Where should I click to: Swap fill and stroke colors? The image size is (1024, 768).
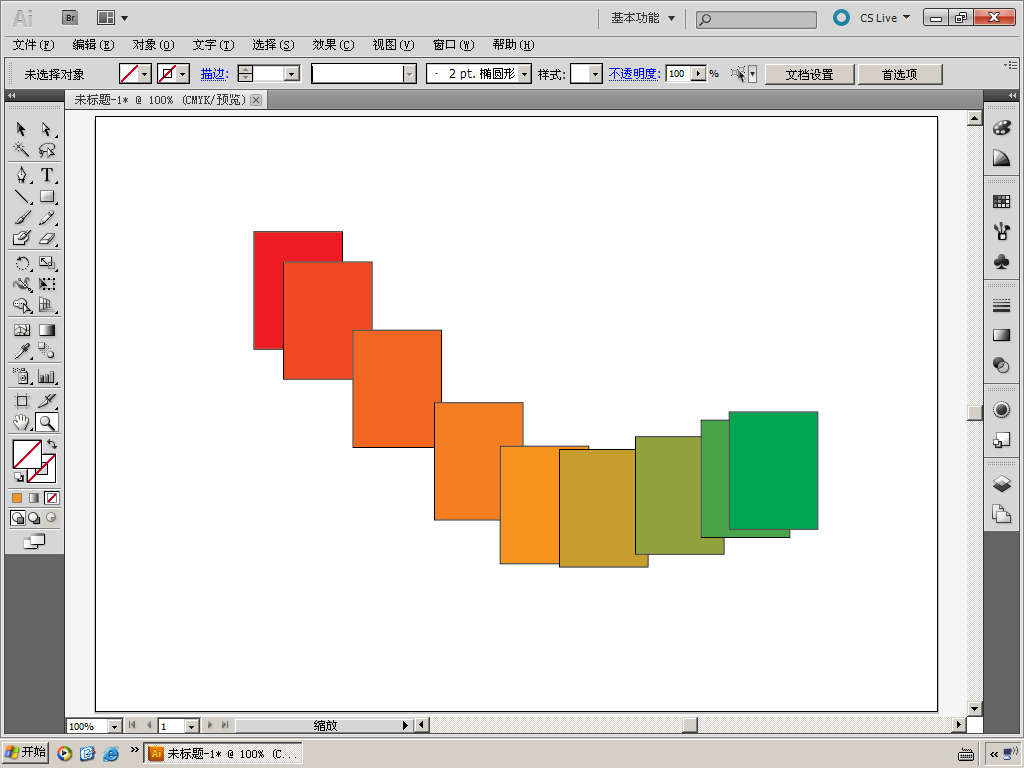(x=52, y=444)
